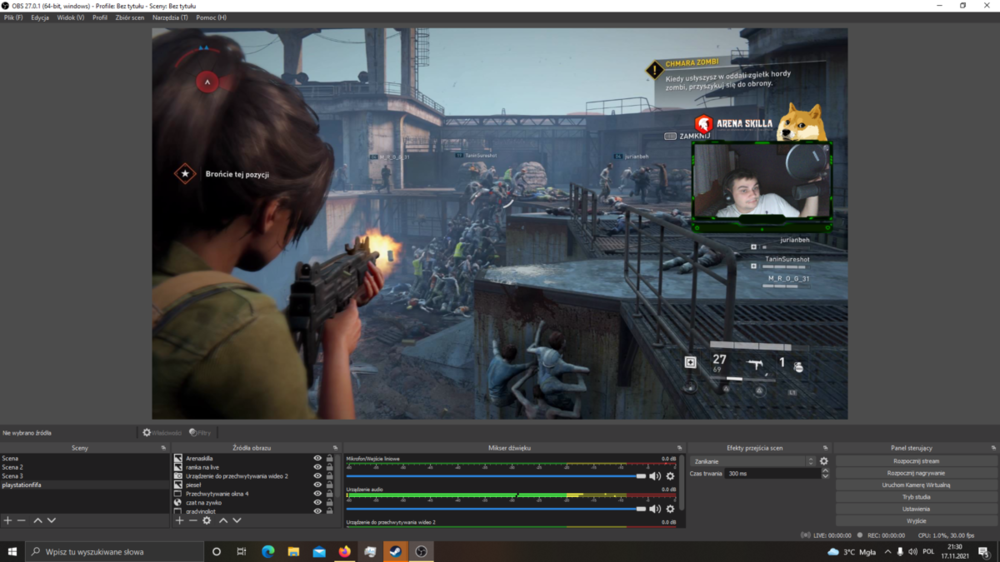Open the Plik menu

(13, 18)
